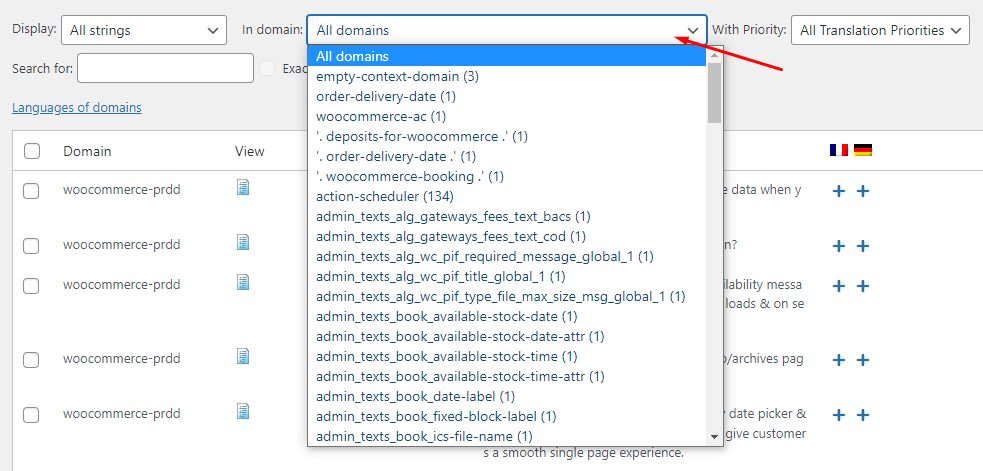The width and height of the screenshot is (983, 471).
Task: Check the first woocommerce-prdd row checkbox
Action: tap(32, 190)
